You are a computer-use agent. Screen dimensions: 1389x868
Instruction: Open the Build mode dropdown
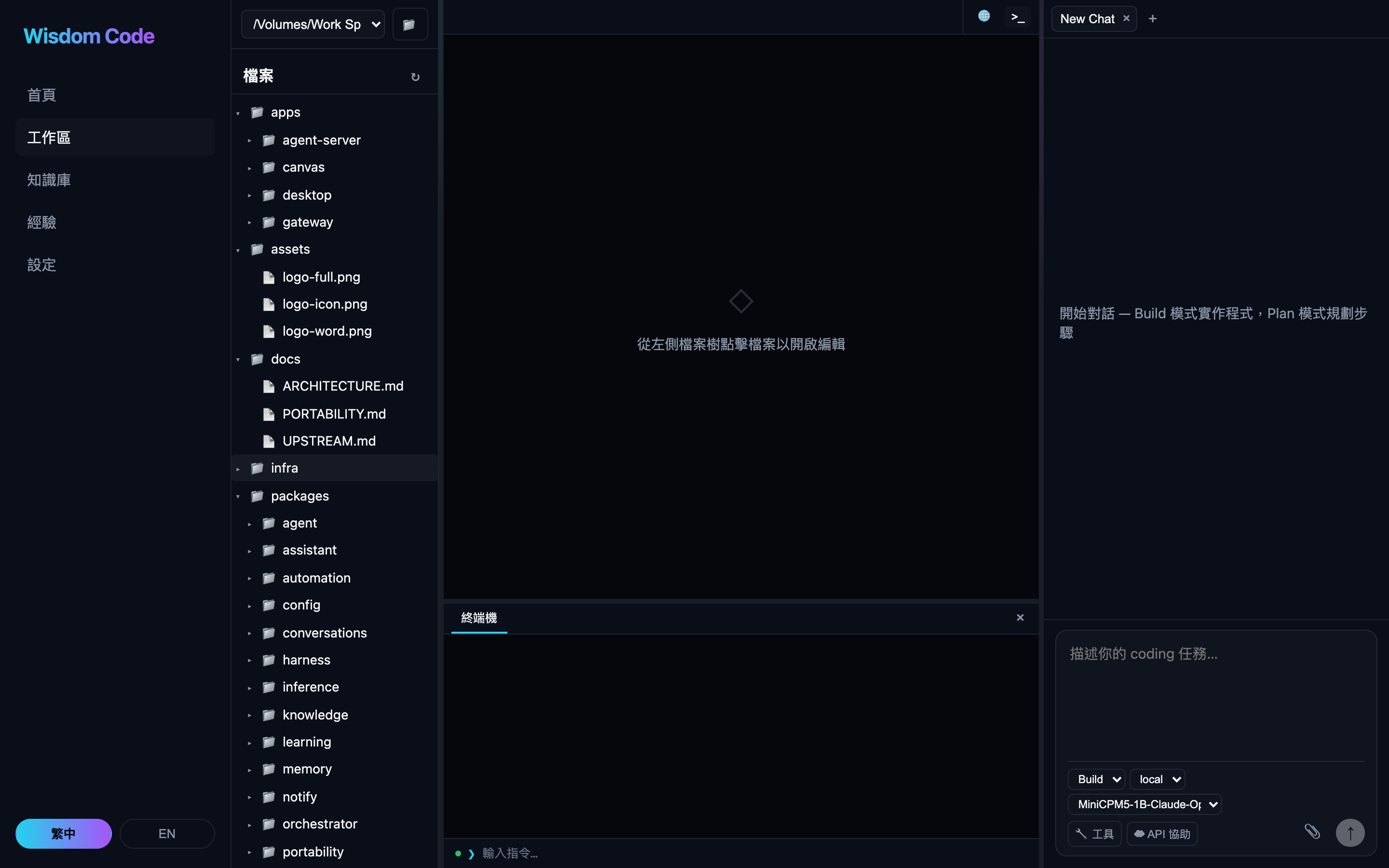click(1096, 779)
